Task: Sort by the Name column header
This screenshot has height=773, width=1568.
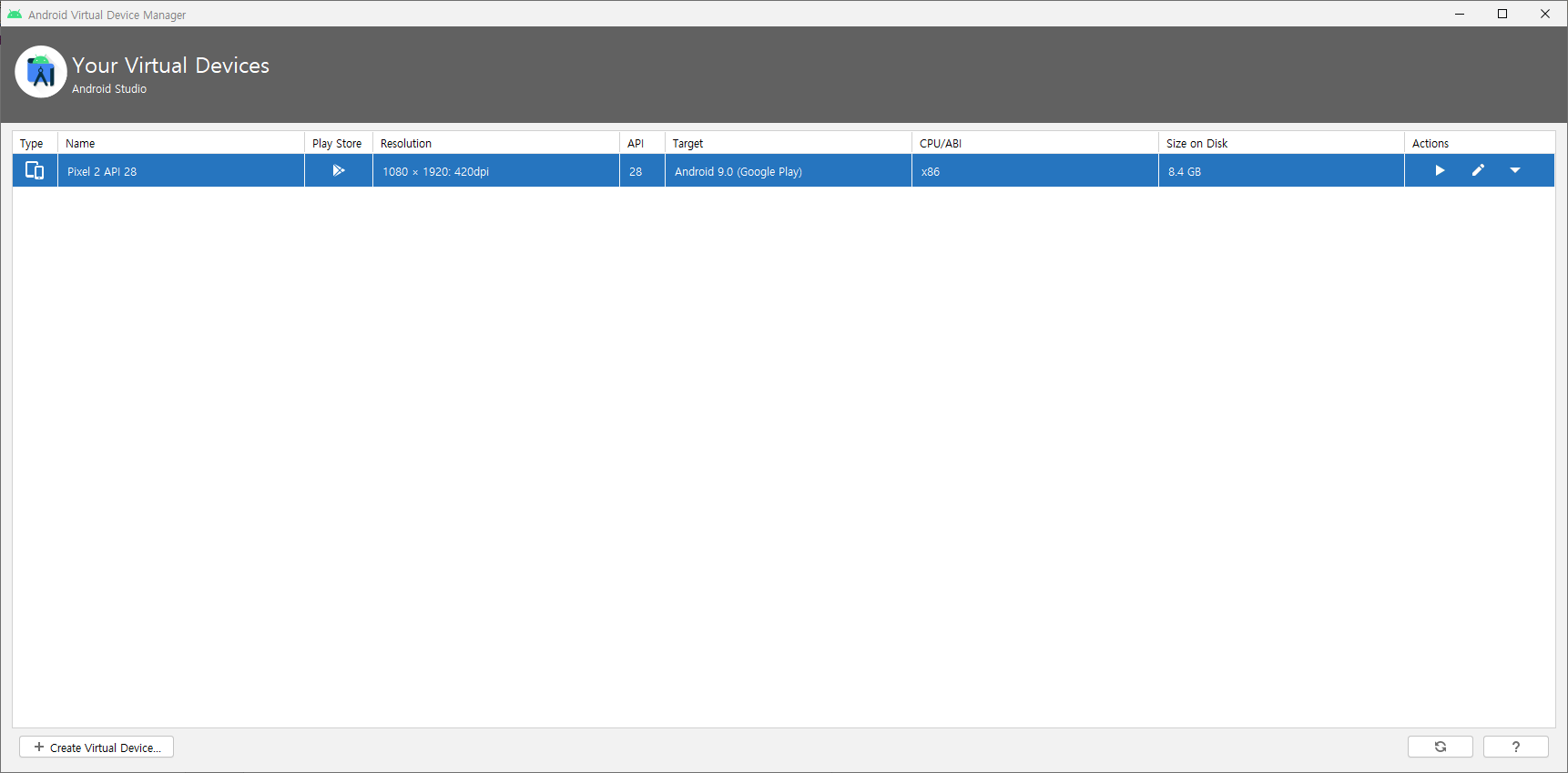Action: click(x=181, y=143)
